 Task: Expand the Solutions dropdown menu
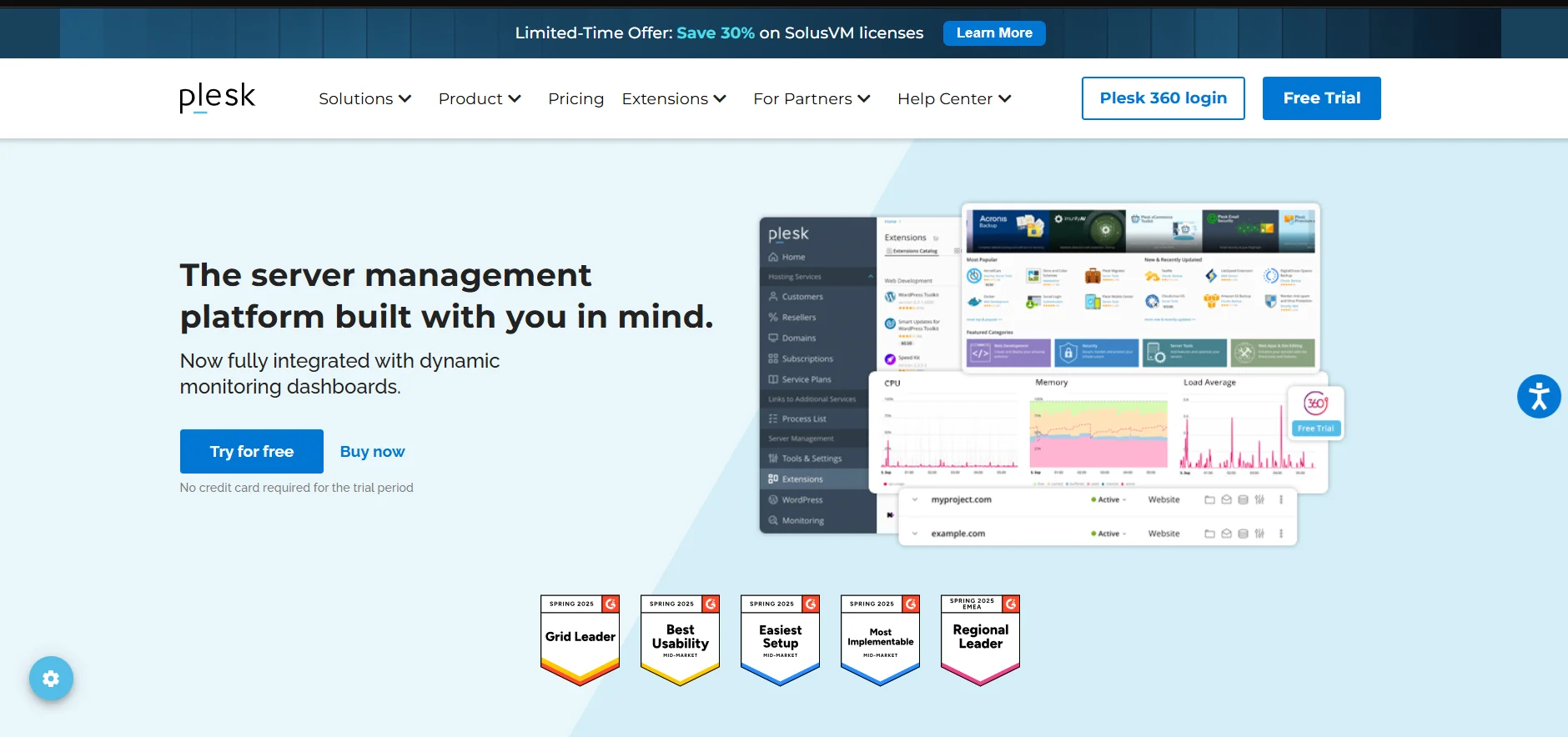[365, 98]
